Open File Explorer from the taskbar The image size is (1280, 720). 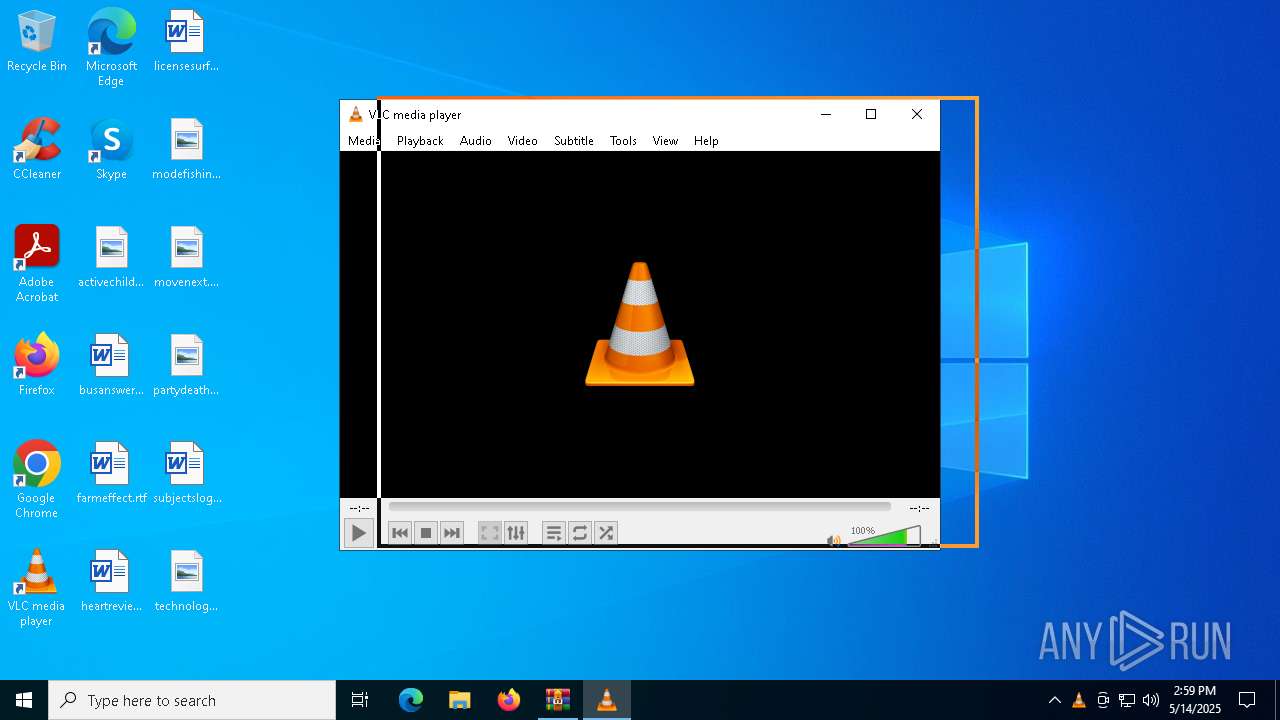(x=460, y=700)
